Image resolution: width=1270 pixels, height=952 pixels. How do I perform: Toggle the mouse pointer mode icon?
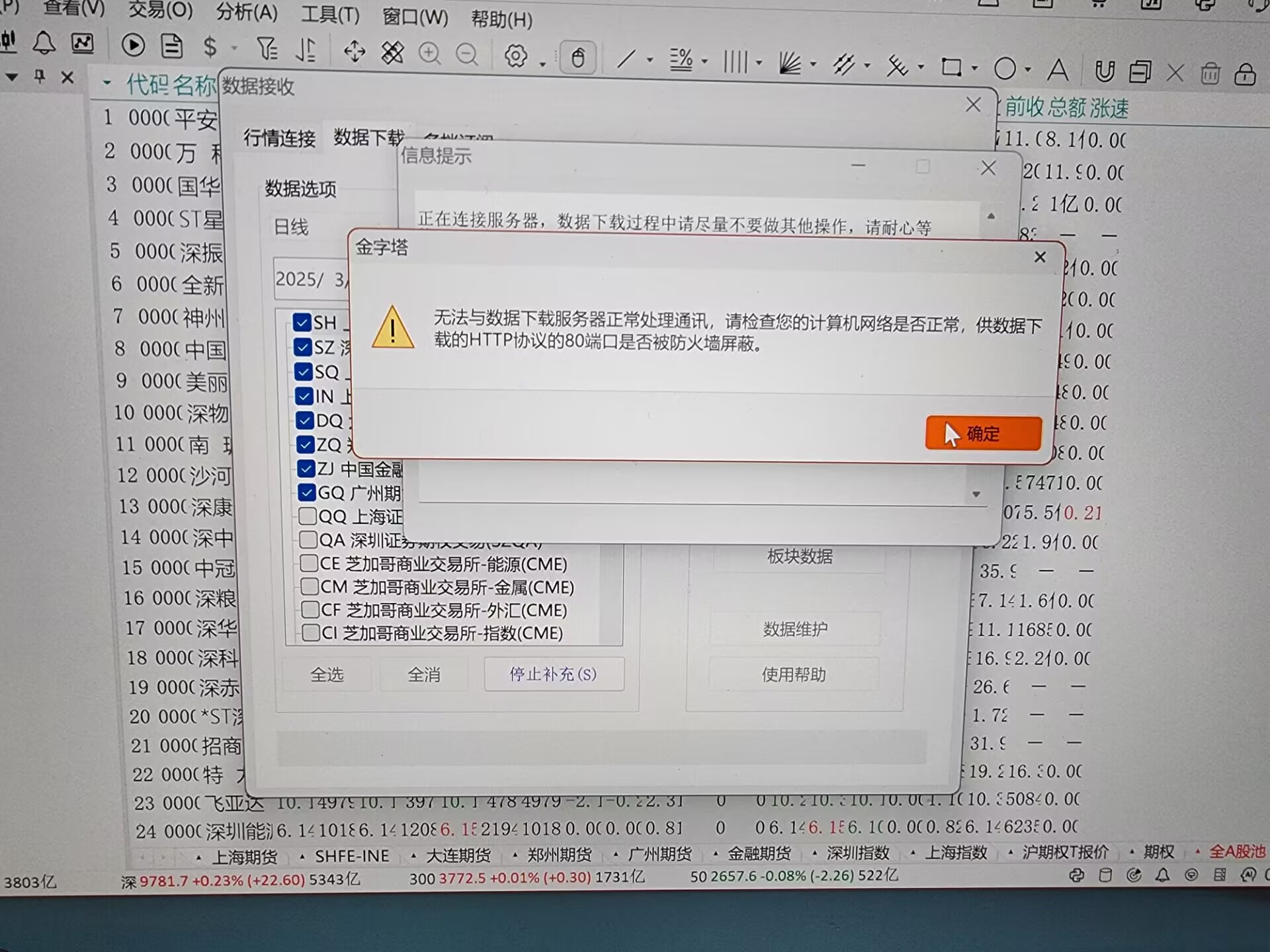tap(578, 58)
